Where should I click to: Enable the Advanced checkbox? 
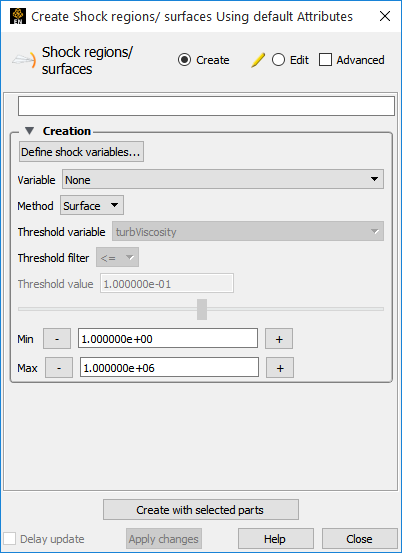click(325, 60)
